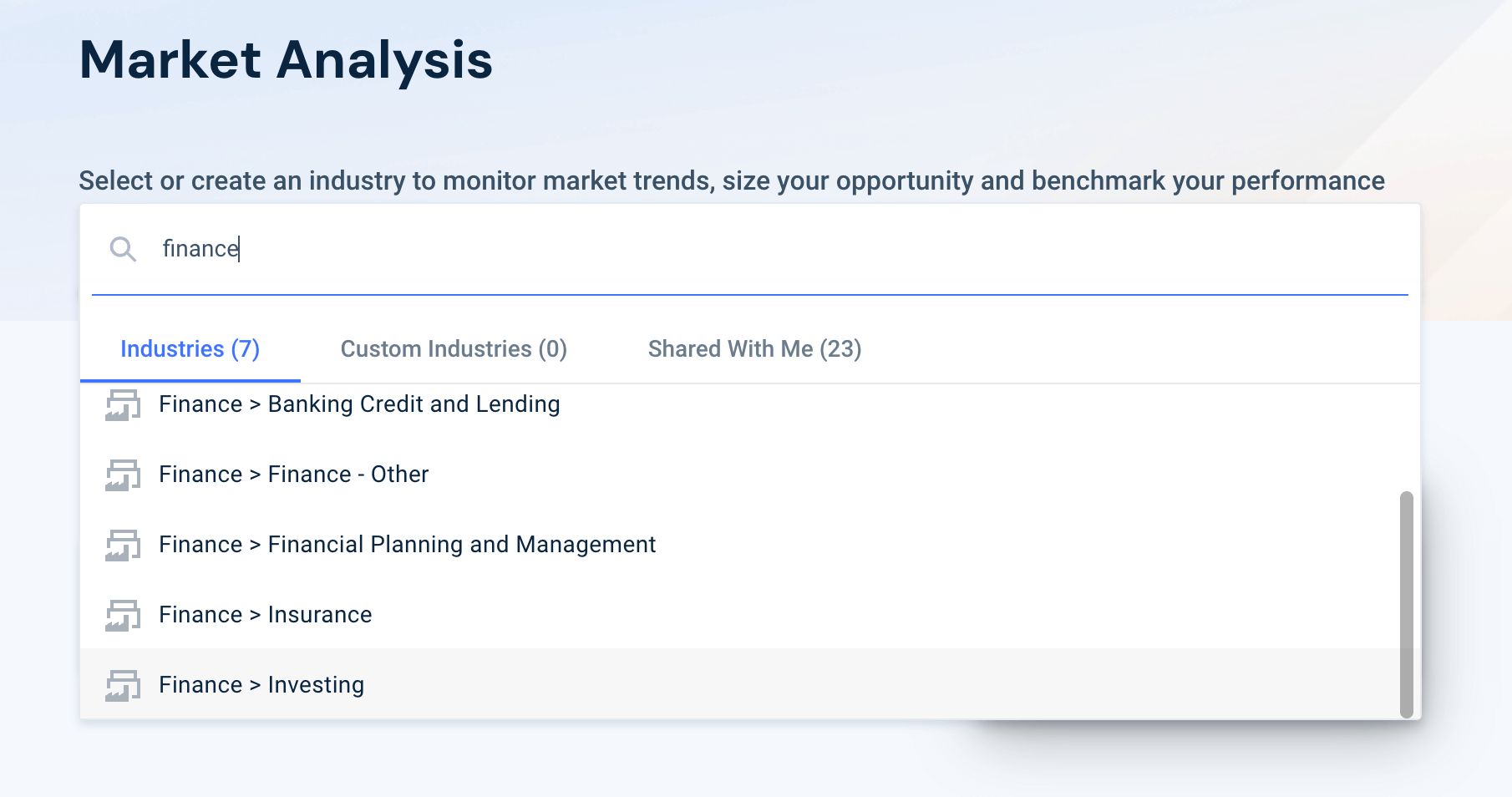Viewport: 1512px width, 797px height.
Task: Switch to the Custom Industries tab
Action: 454,349
